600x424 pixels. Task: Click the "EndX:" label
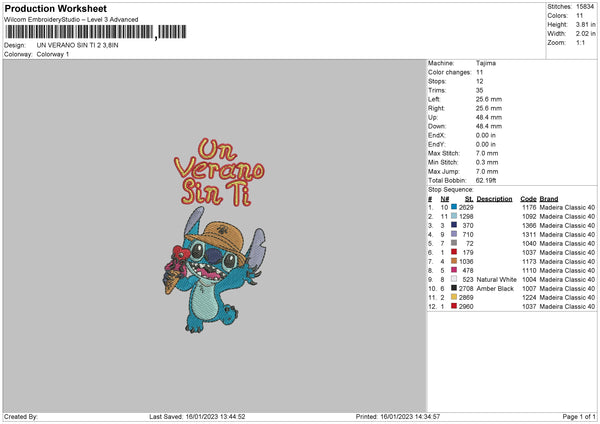437,135
